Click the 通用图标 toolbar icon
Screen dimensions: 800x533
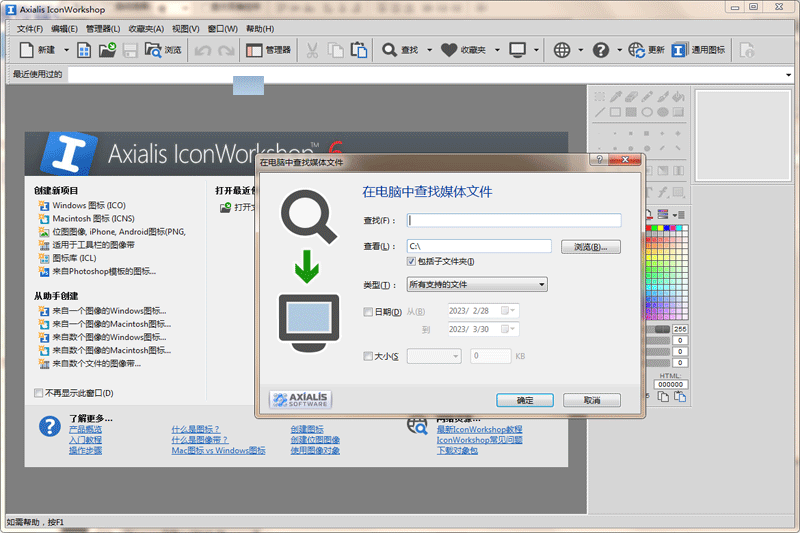pos(680,49)
